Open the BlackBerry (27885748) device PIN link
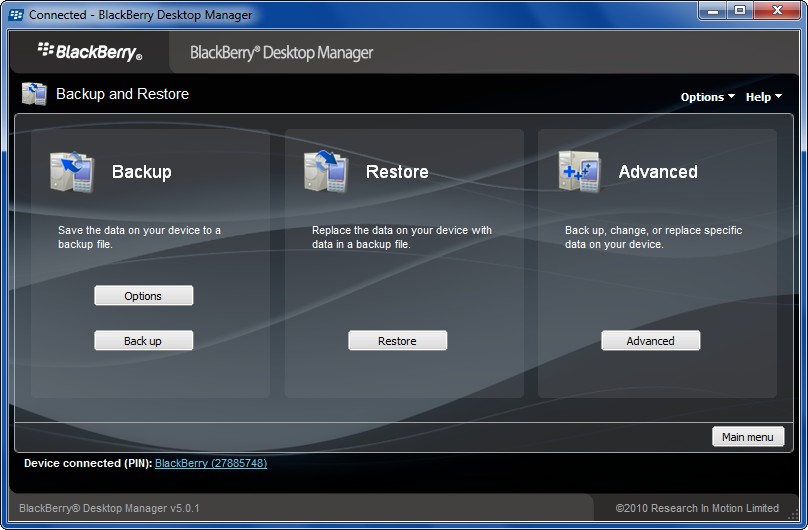 pyautogui.click(x=211, y=463)
